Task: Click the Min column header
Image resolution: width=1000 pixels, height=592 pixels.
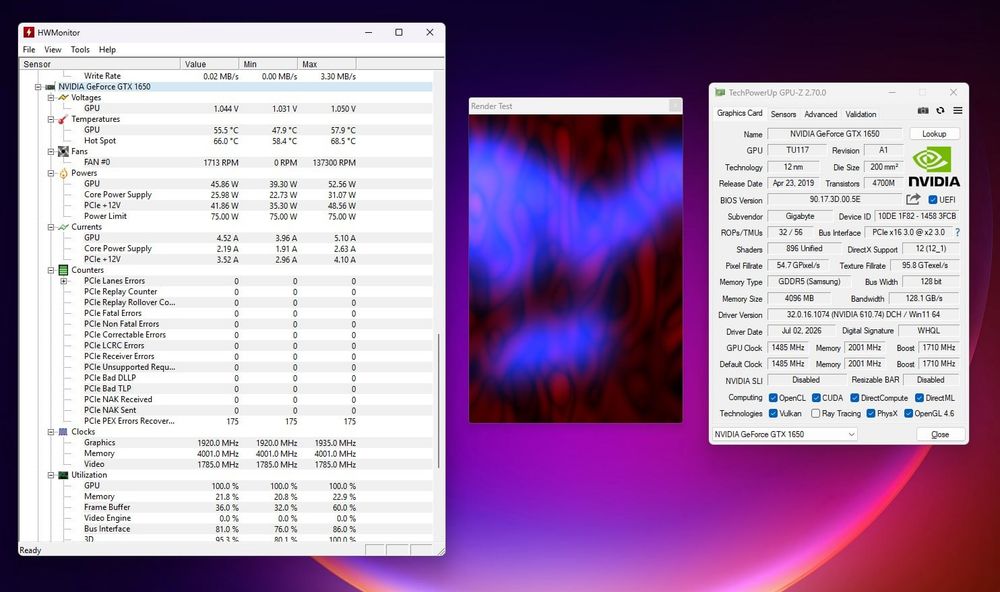Action: pyautogui.click(x=268, y=64)
